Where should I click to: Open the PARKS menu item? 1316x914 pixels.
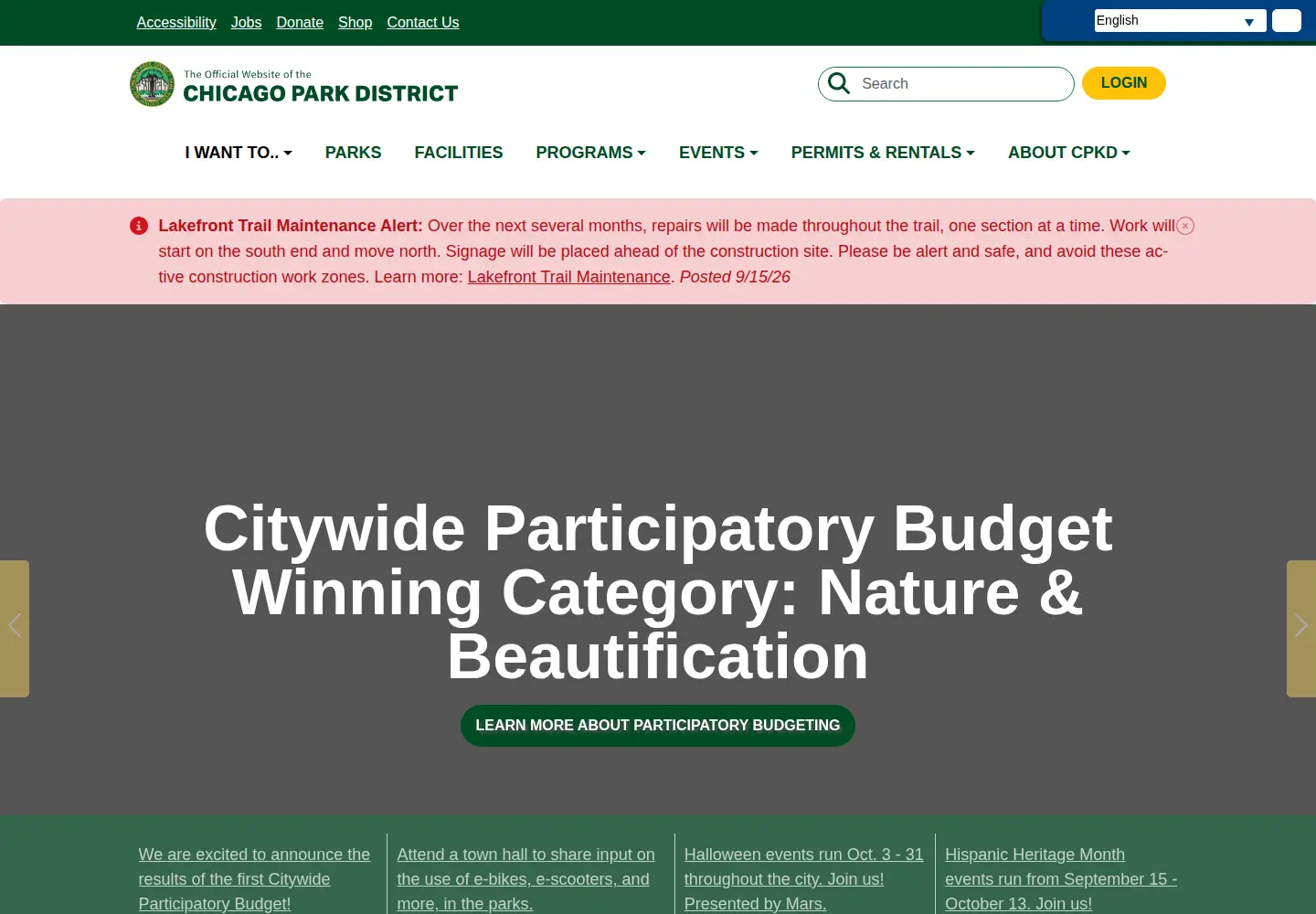[354, 153]
